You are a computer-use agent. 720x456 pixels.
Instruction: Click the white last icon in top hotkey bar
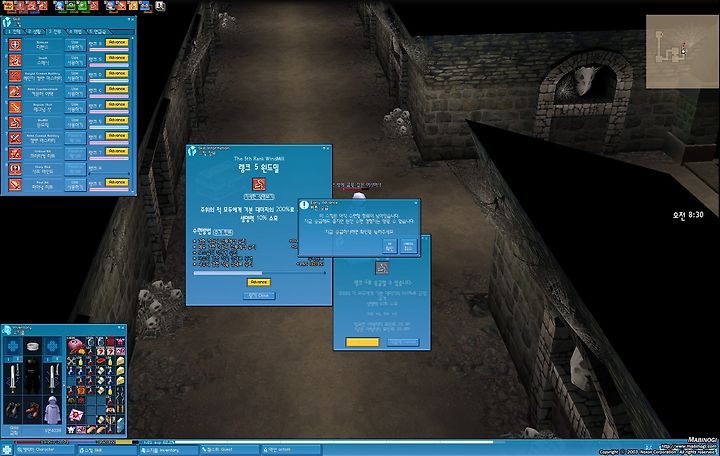tap(160, 6)
